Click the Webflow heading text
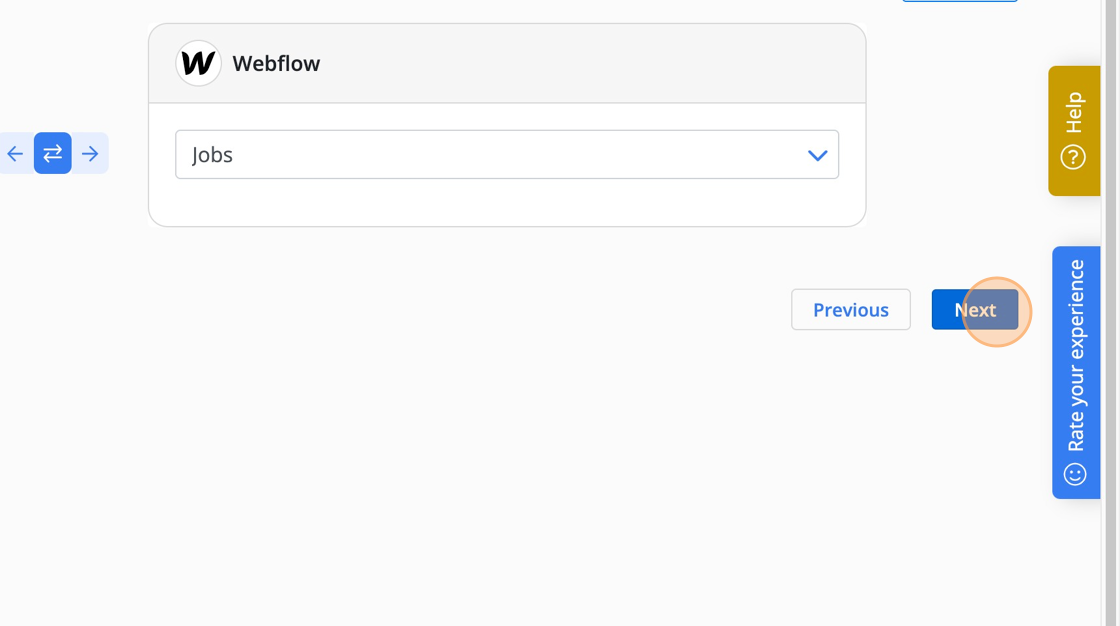The height and width of the screenshot is (626, 1120). coord(276,64)
